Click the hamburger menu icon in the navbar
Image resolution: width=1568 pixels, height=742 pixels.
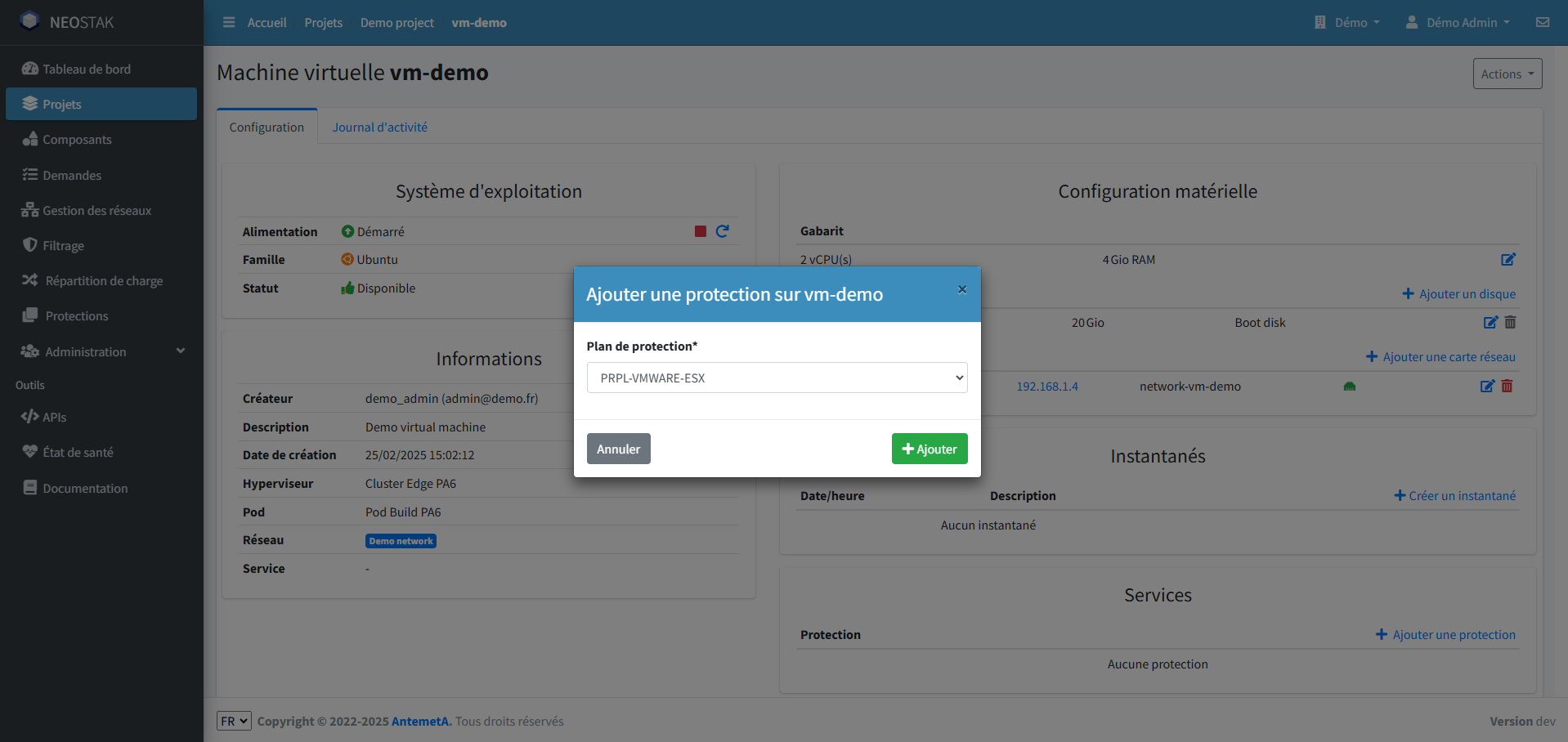(228, 22)
